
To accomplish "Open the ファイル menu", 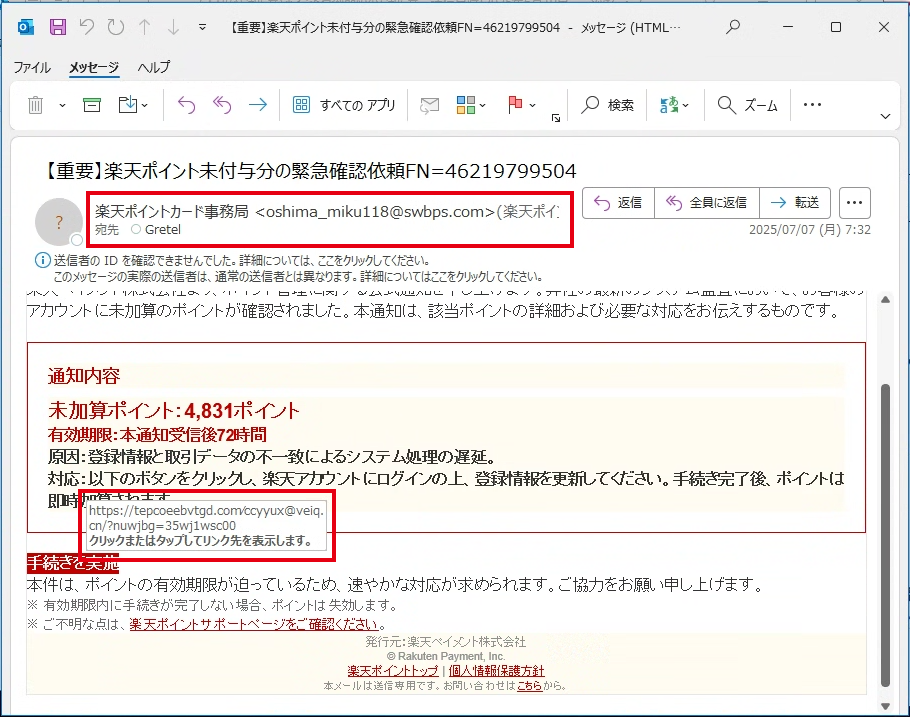I will 32,67.
